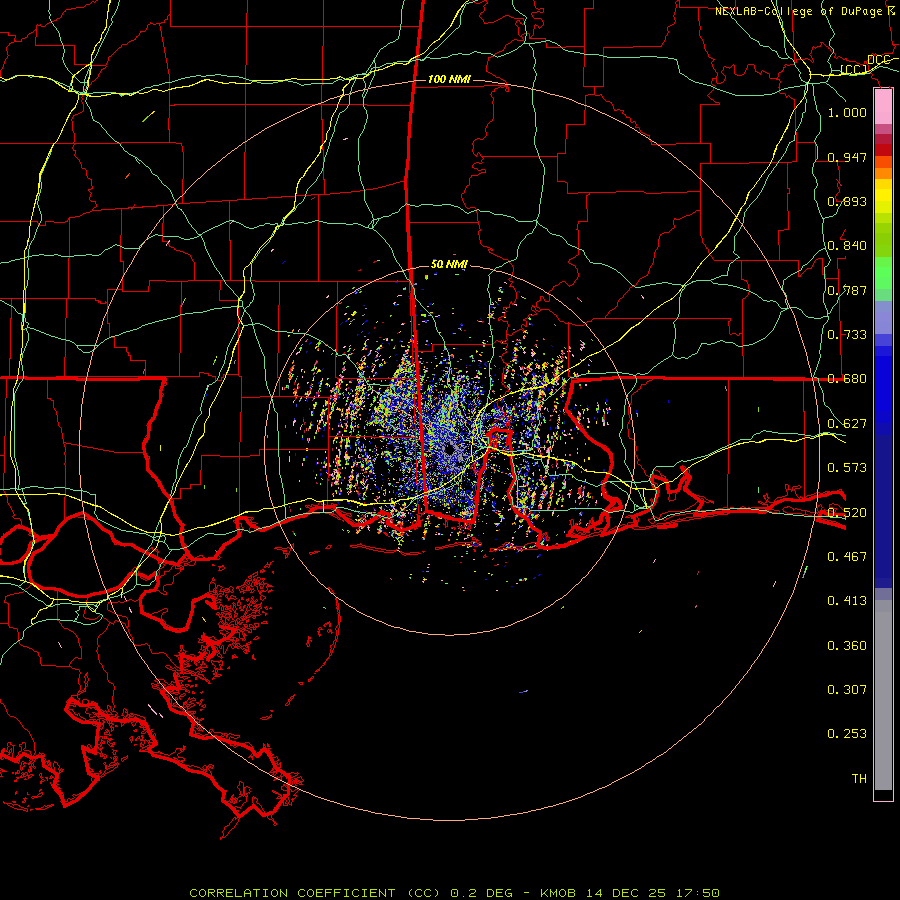Click the radar site marker at map center
Screen dimensions: 900x900
pos(450,450)
